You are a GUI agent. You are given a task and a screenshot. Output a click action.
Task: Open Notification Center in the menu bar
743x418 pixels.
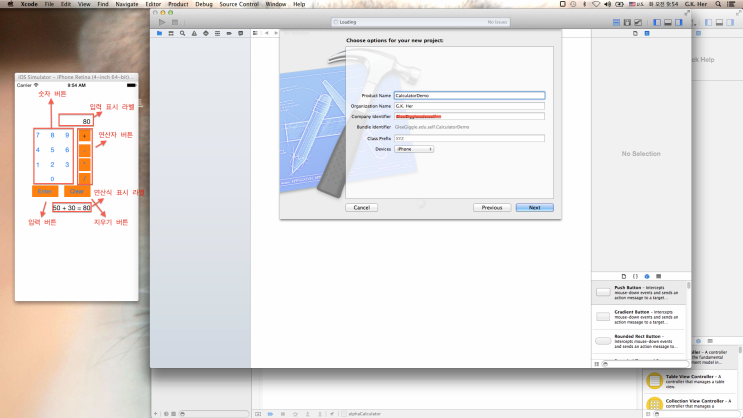click(732, 4)
